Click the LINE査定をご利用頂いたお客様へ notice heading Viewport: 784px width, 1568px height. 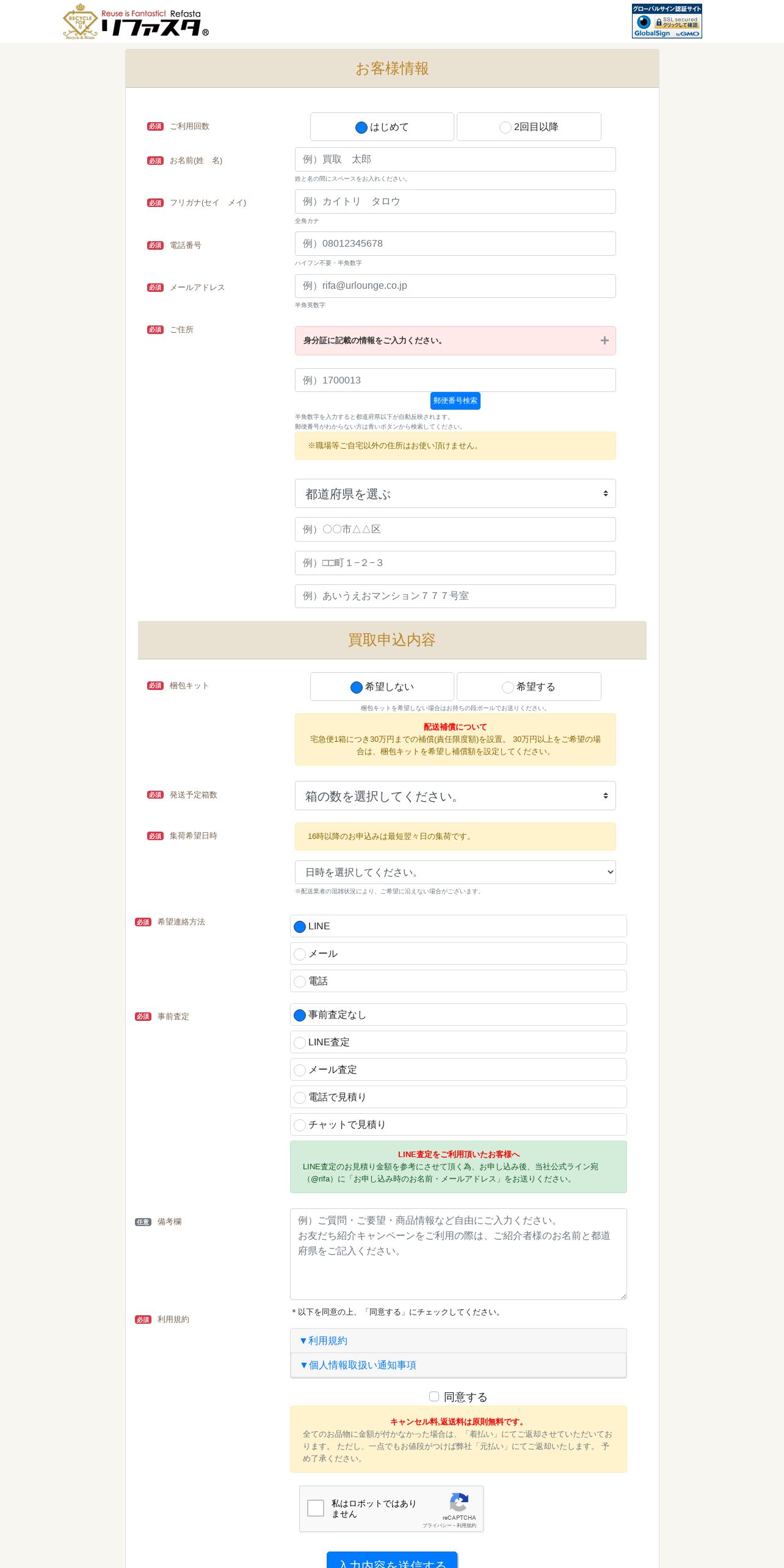(459, 1154)
